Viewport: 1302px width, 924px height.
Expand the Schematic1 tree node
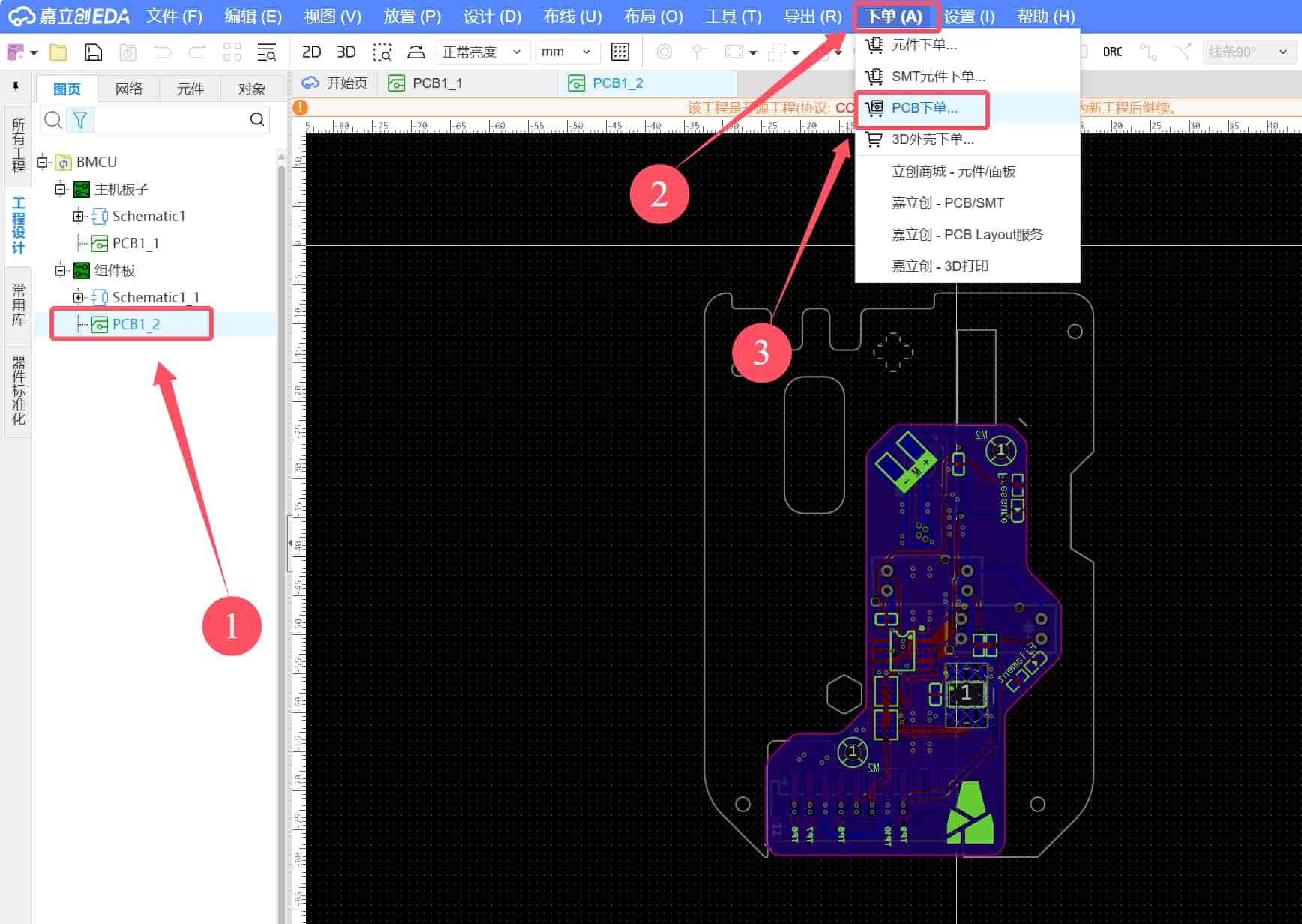pyautogui.click(x=78, y=216)
